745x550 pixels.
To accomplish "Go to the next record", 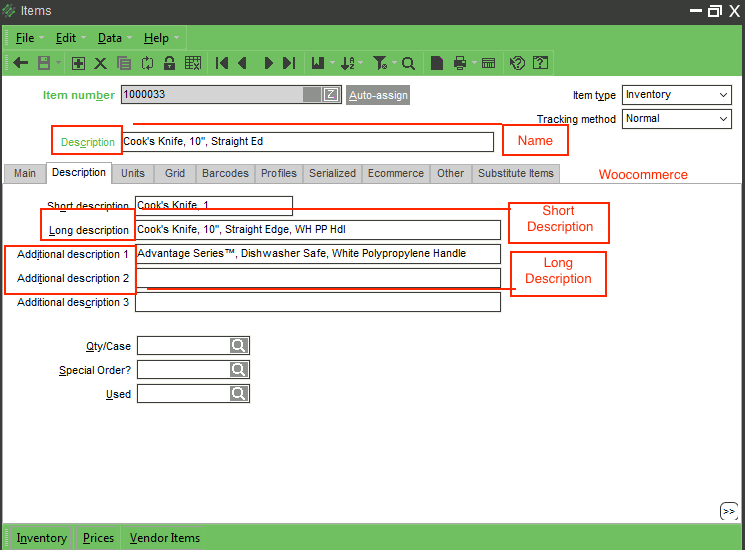I will click(x=268, y=63).
